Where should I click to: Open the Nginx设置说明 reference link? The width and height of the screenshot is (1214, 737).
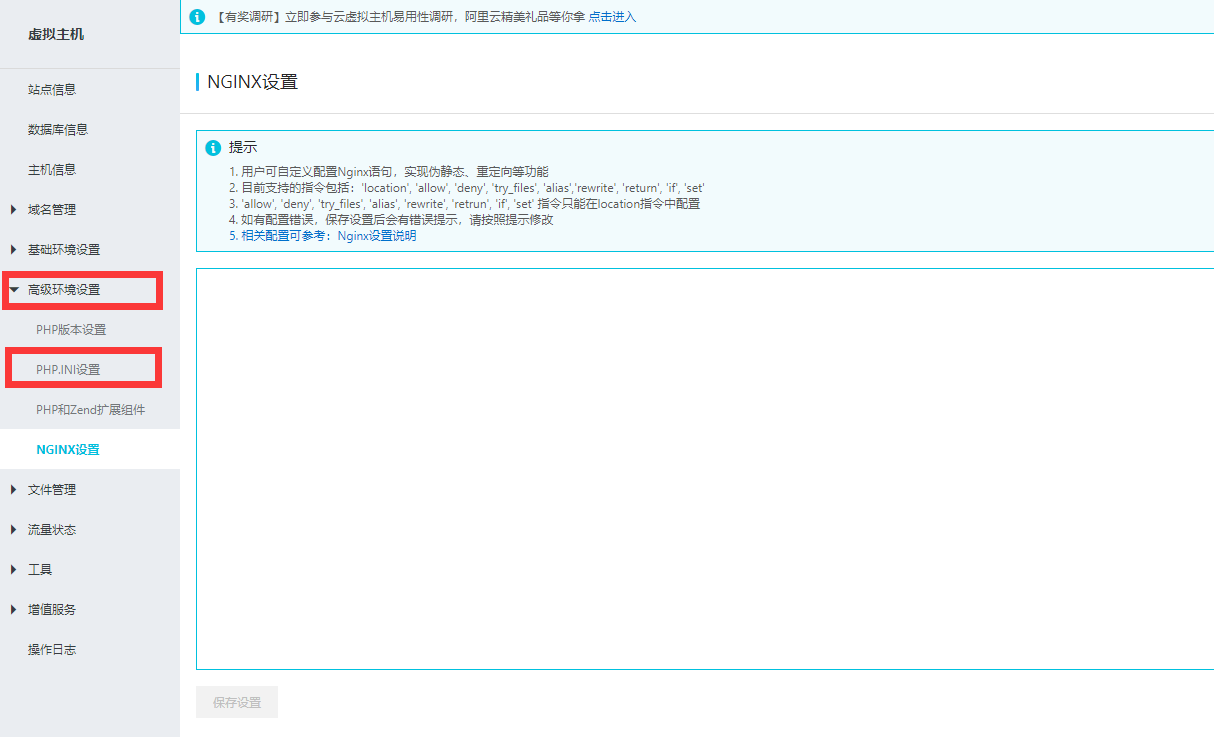point(377,236)
